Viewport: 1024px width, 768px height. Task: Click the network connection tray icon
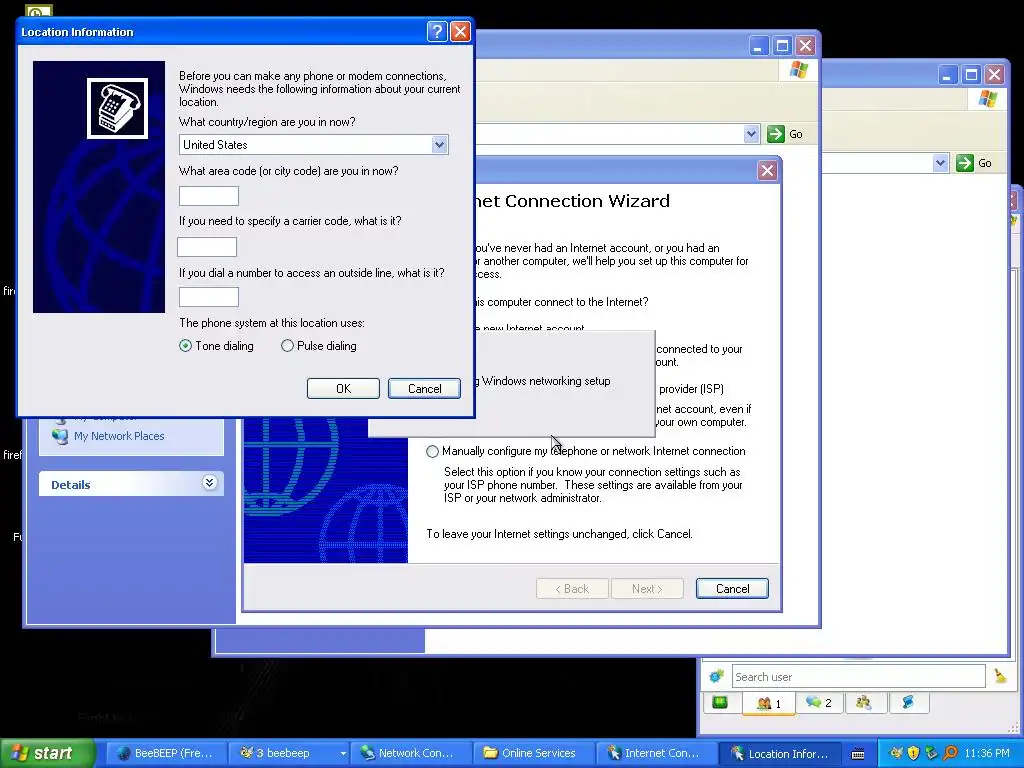(x=931, y=753)
